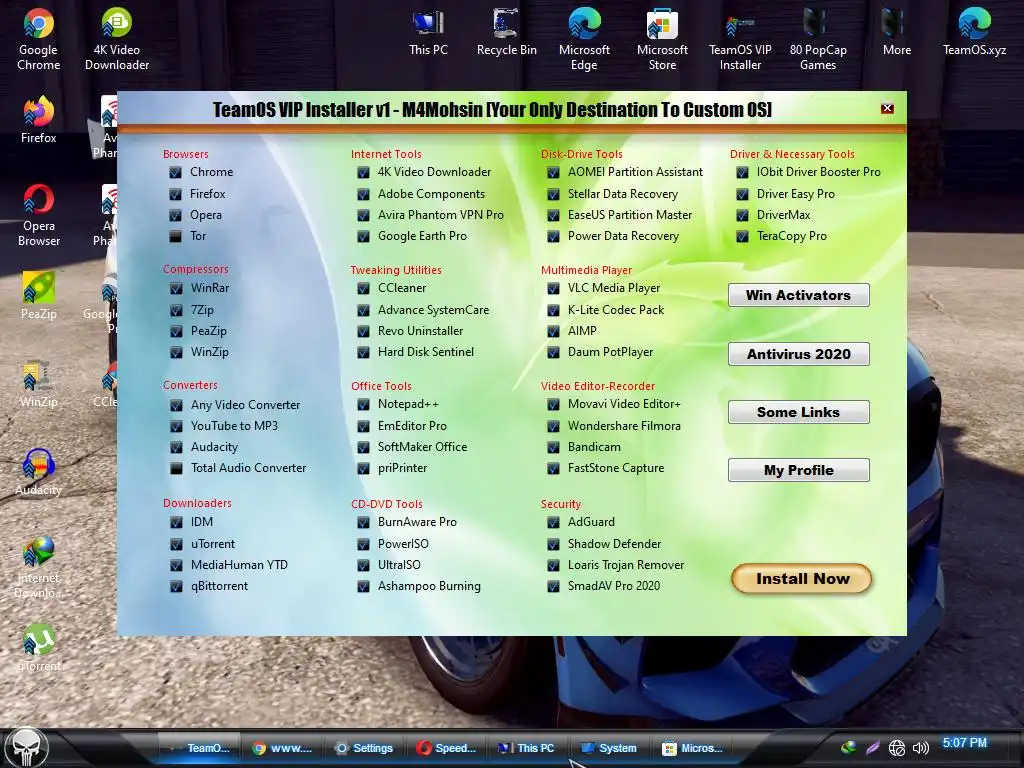Open 80 PopCap Games folder icon
The width and height of the screenshot is (1024, 768).
818,39
